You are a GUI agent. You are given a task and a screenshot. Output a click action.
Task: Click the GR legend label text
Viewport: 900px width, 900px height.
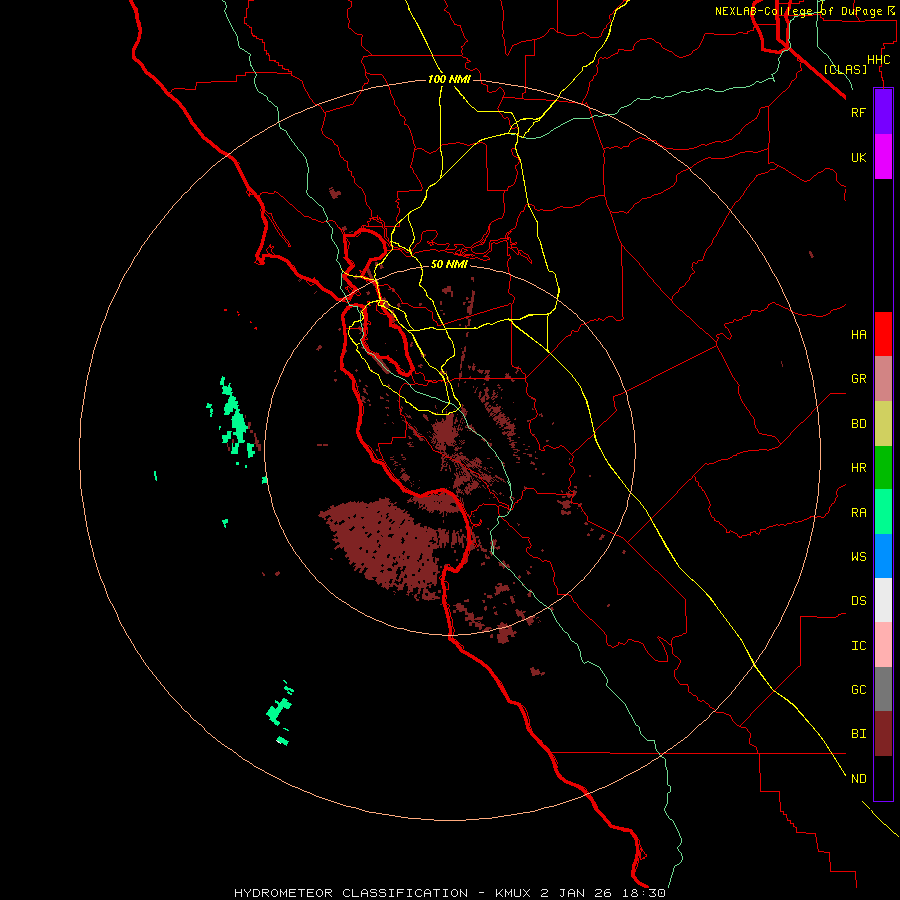(859, 379)
